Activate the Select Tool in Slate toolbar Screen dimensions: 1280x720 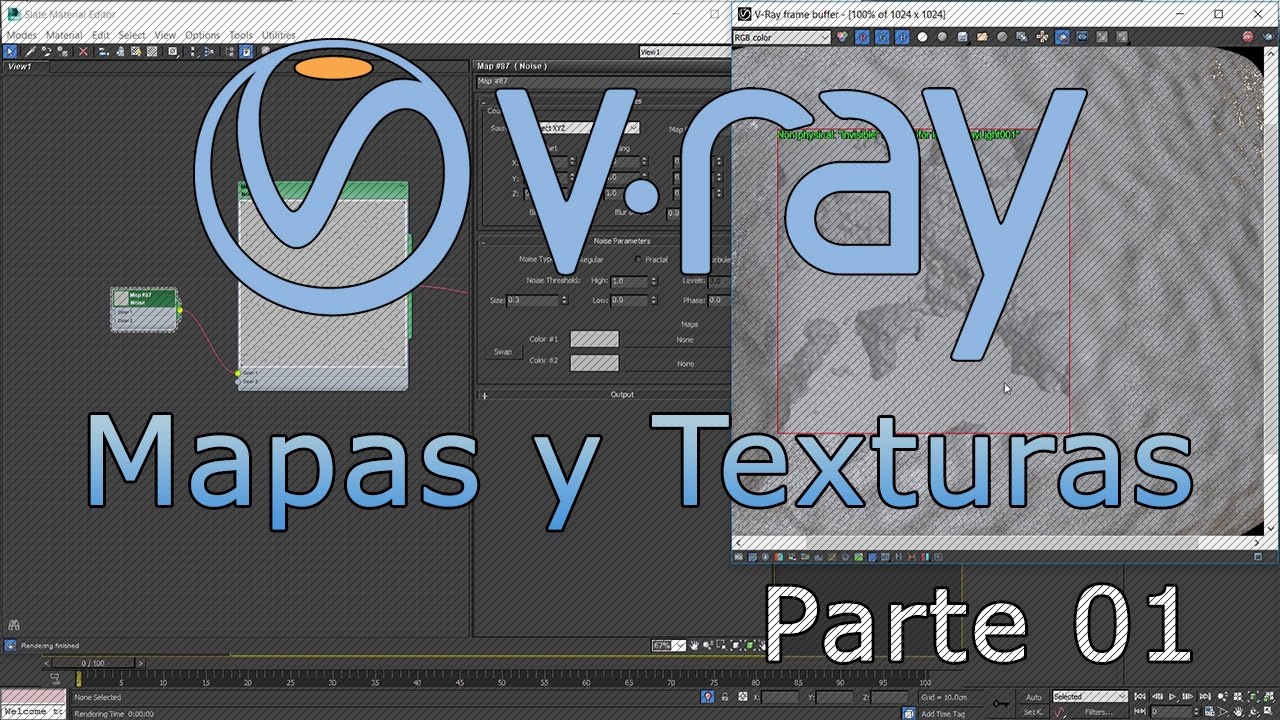[x=10, y=51]
